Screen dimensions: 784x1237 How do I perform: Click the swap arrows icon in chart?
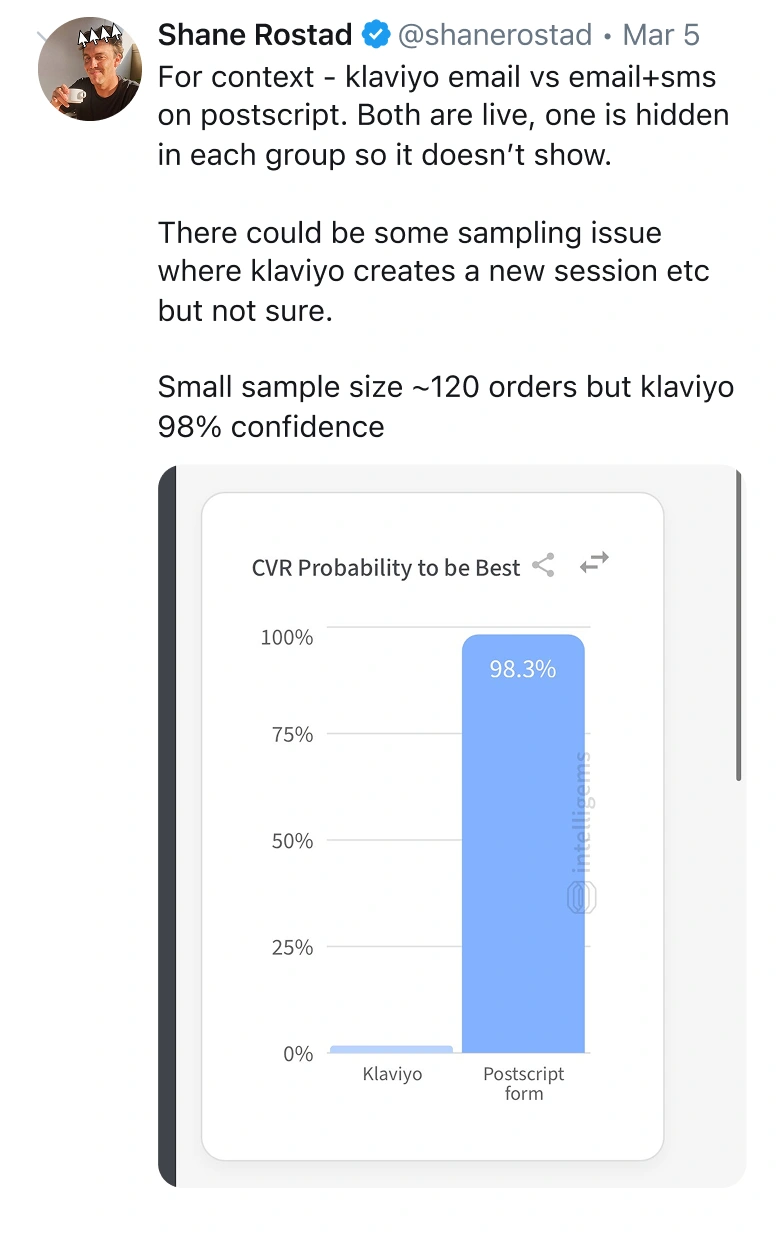click(594, 563)
